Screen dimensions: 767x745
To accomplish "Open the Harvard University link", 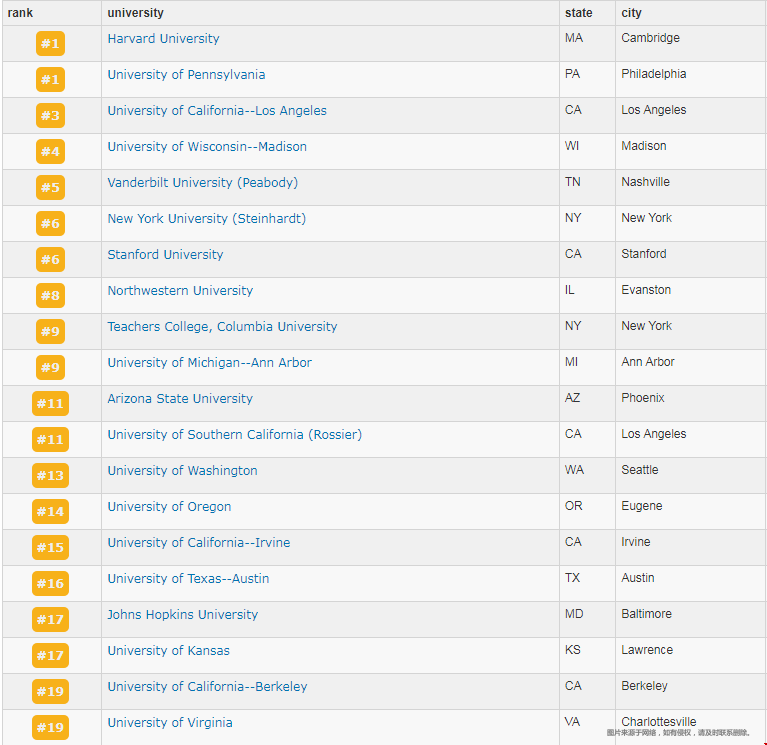I will click(x=163, y=39).
